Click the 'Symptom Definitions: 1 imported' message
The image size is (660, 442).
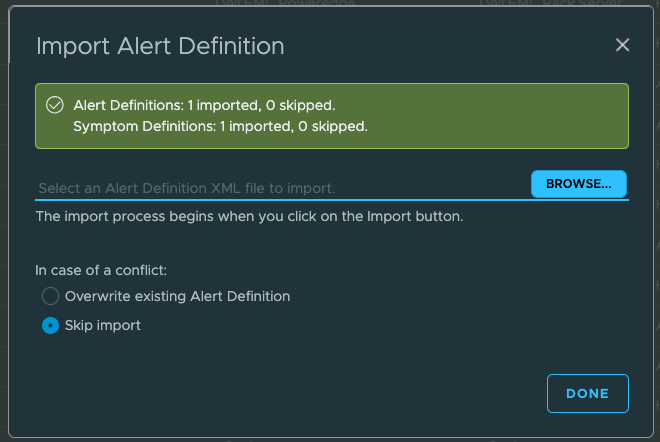[220, 127]
